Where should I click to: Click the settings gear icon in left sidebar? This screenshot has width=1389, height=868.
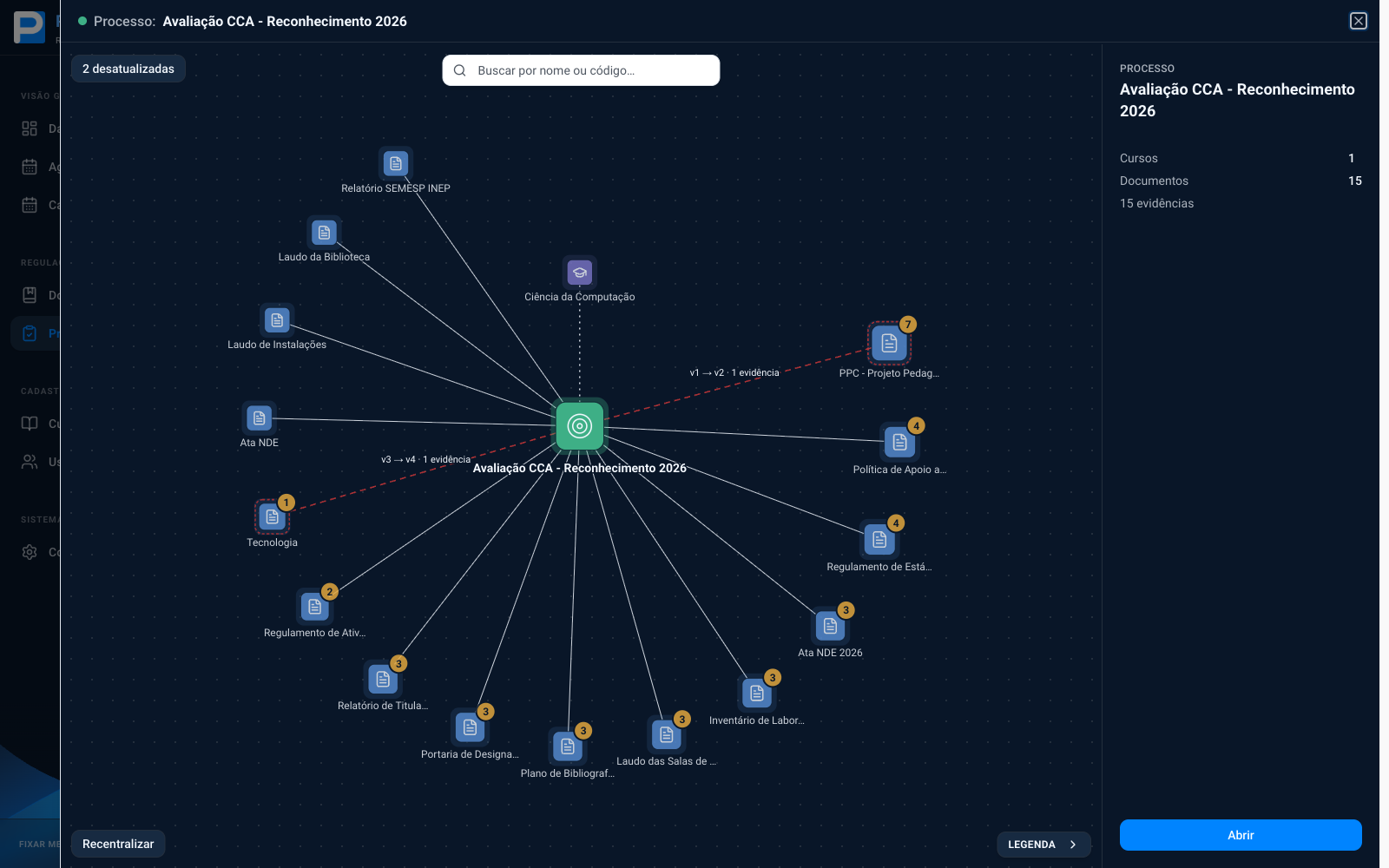coord(30,552)
